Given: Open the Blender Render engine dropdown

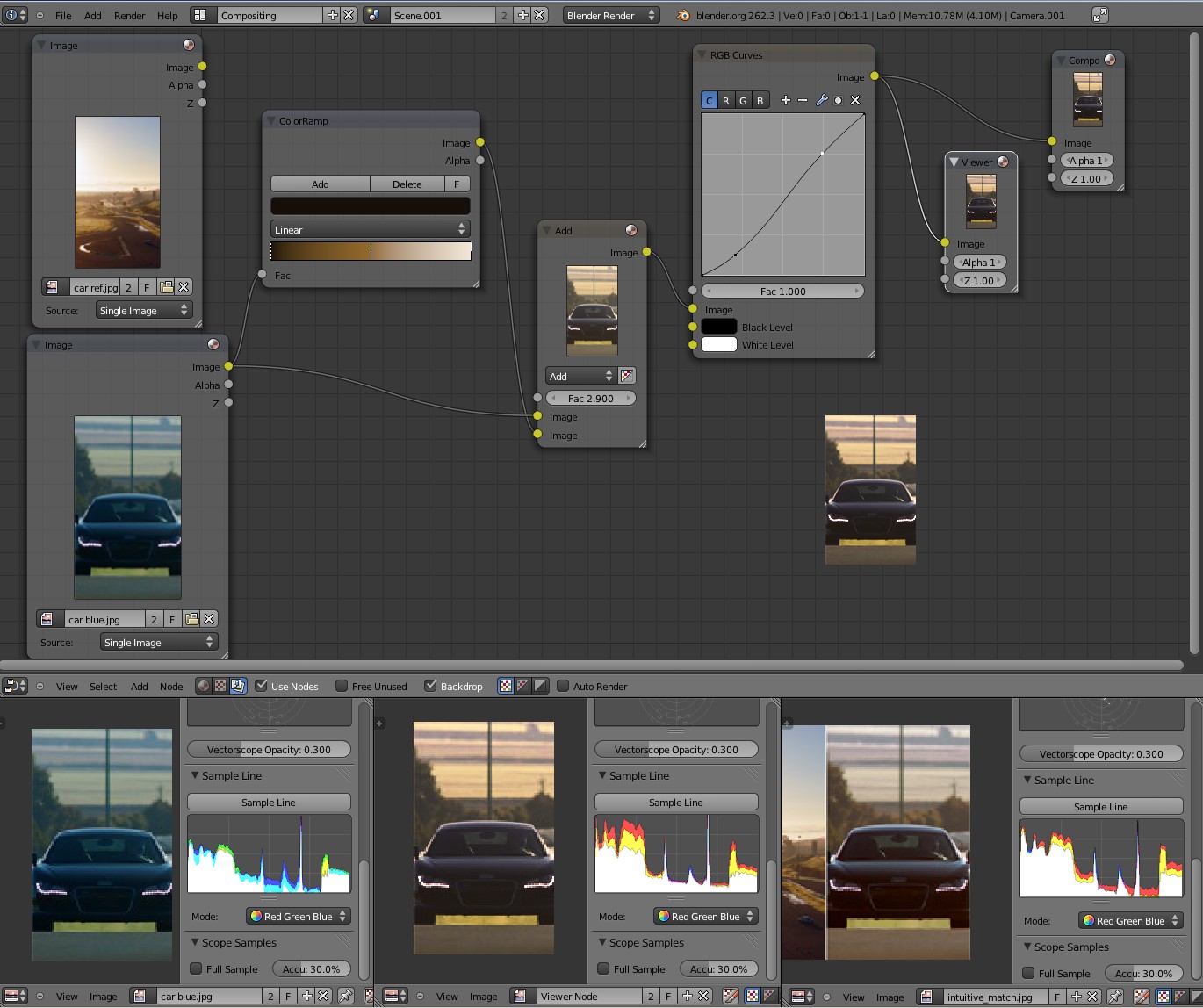Looking at the screenshot, I should 611,15.
